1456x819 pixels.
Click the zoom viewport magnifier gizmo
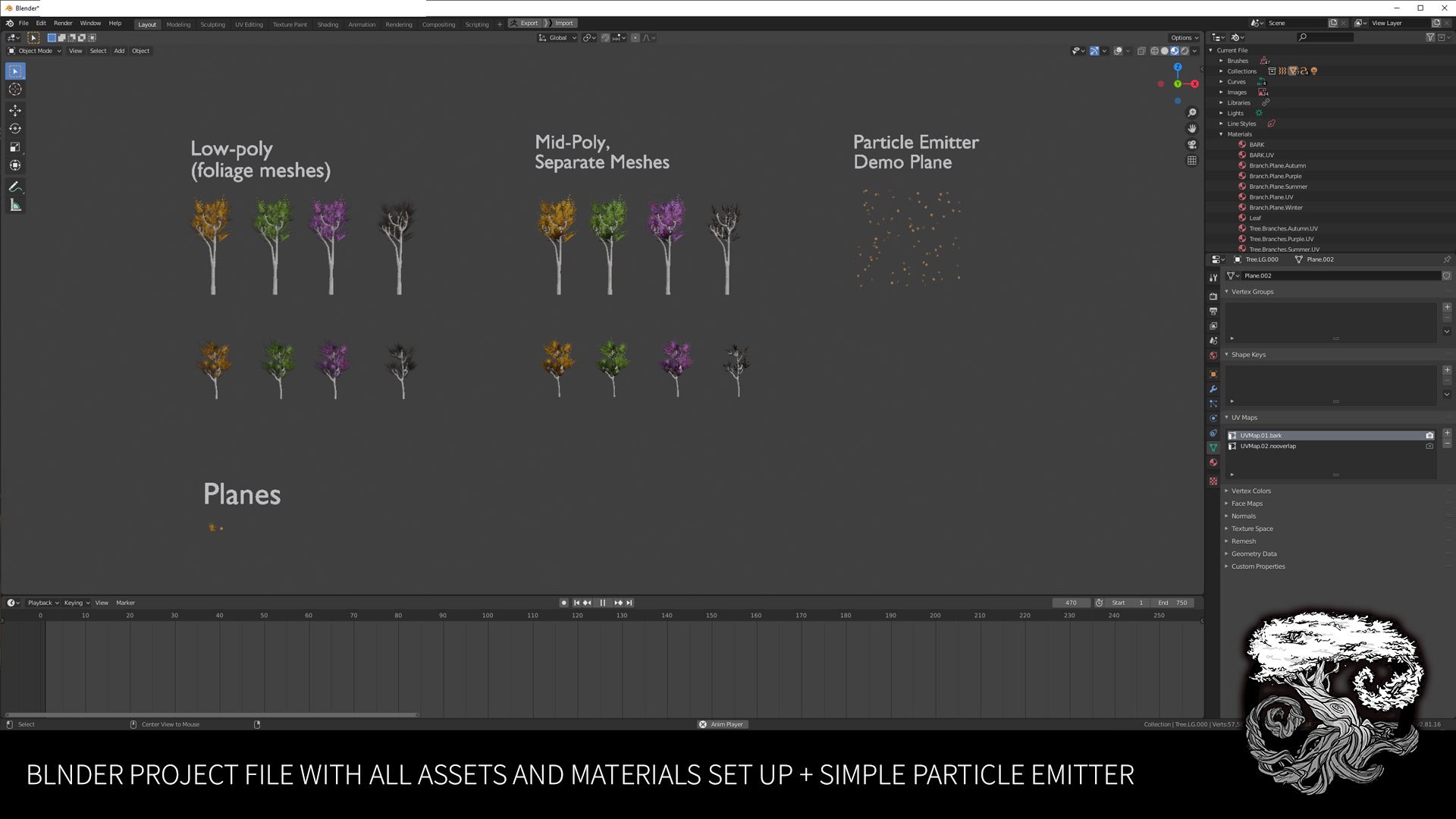[x=1192, y=113]
